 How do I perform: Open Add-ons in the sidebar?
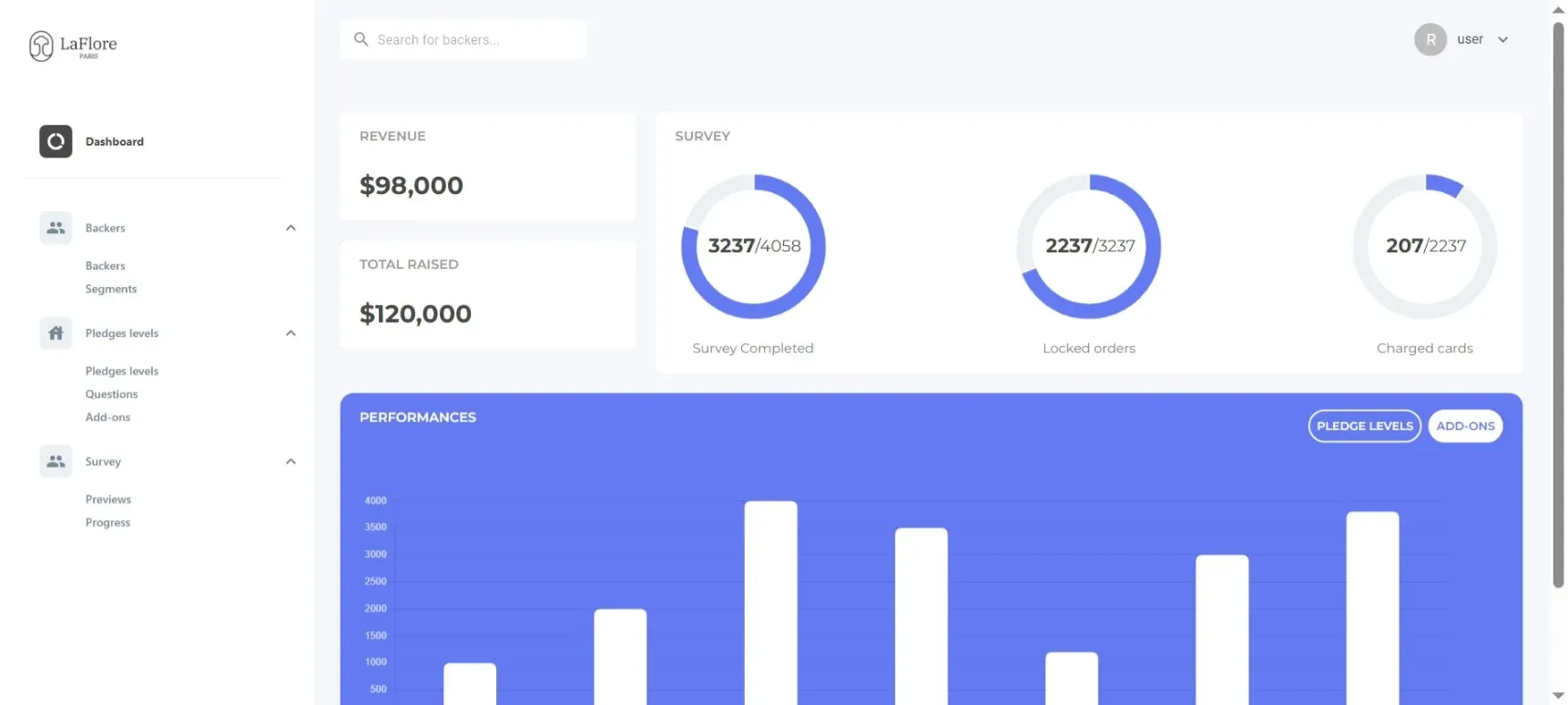108,417
